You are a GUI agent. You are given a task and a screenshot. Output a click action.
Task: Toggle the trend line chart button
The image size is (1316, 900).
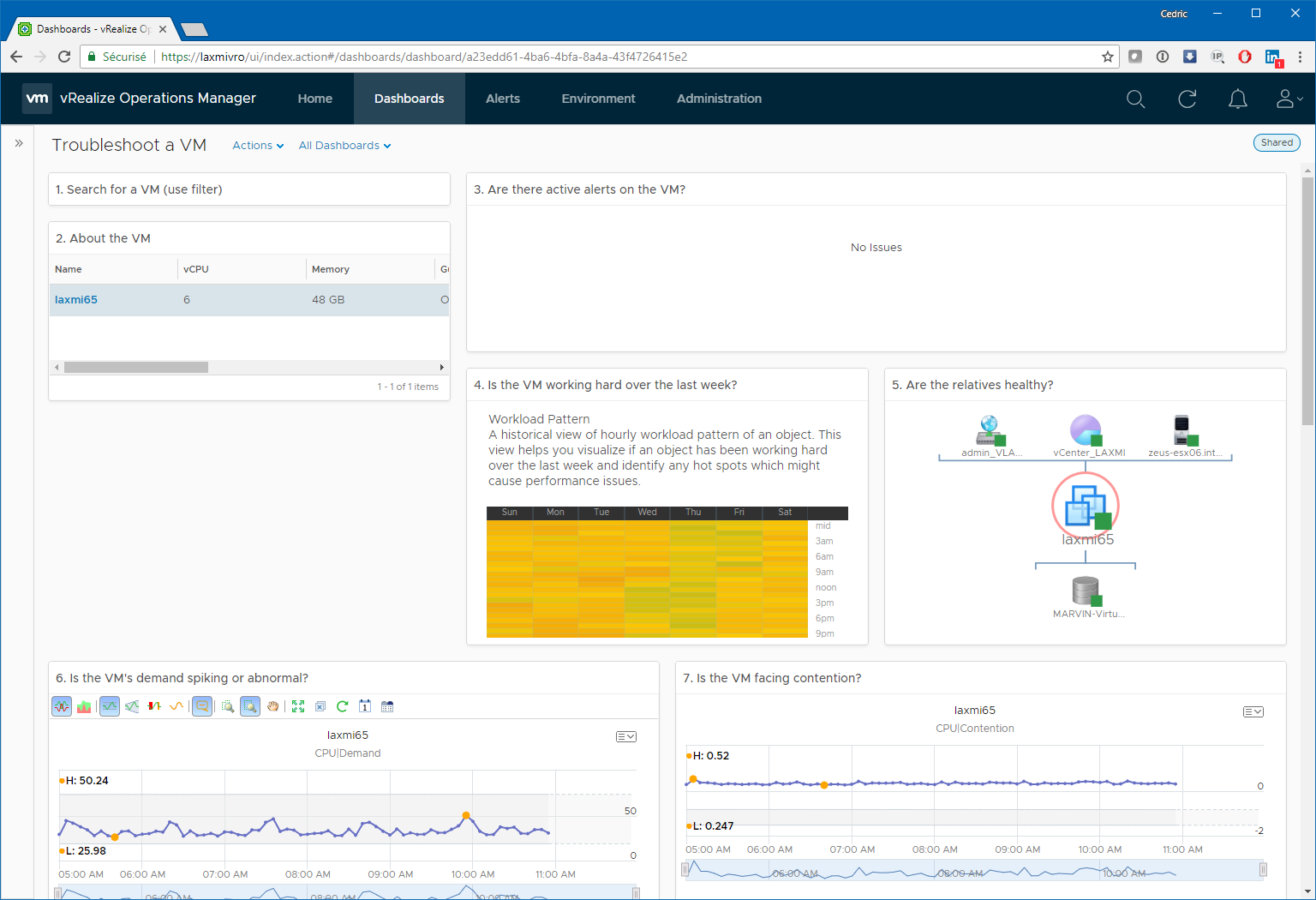point(176,706)
